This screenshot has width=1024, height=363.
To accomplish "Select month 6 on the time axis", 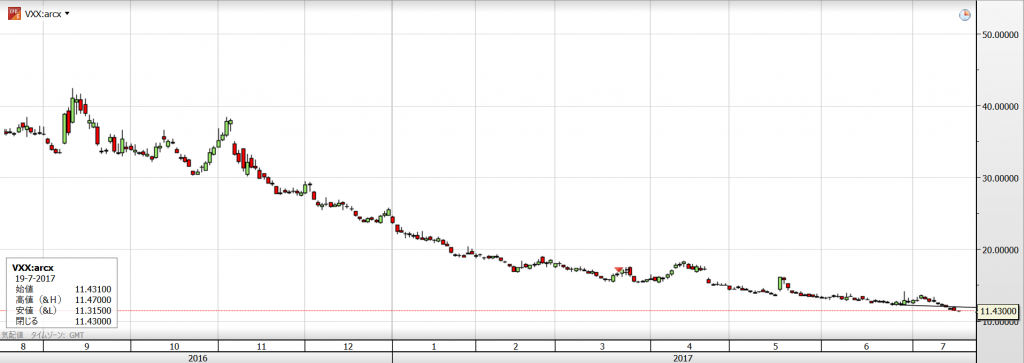I will (867, 346).
